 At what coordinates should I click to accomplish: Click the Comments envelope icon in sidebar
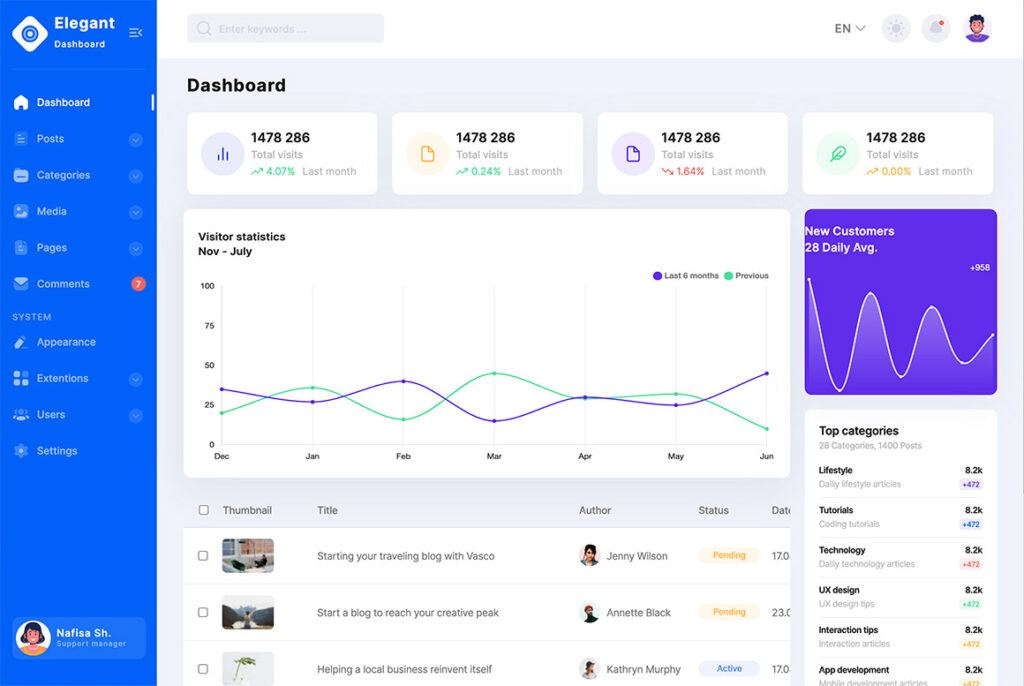(21, 284)
